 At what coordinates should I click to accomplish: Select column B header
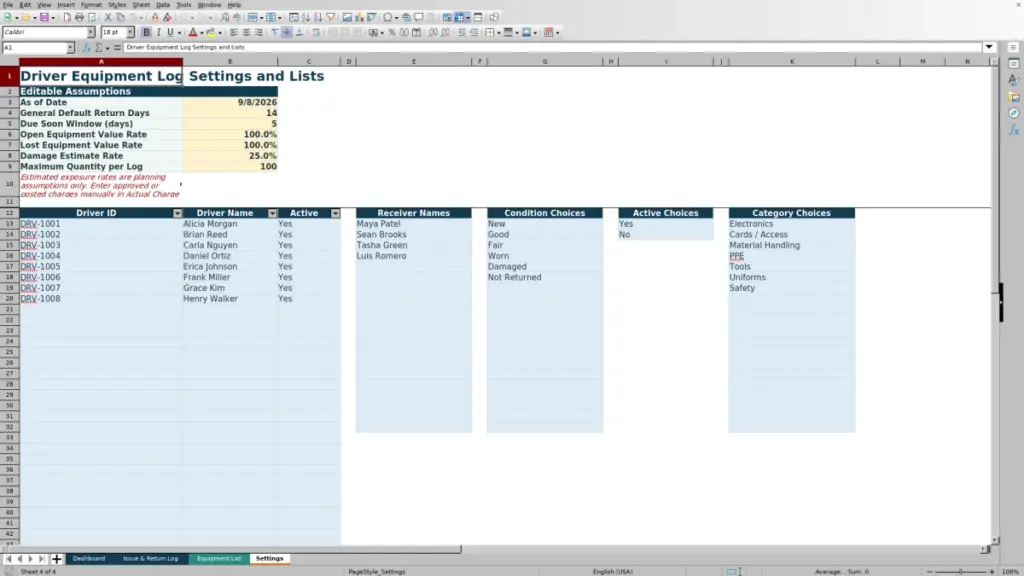(230, 61)
